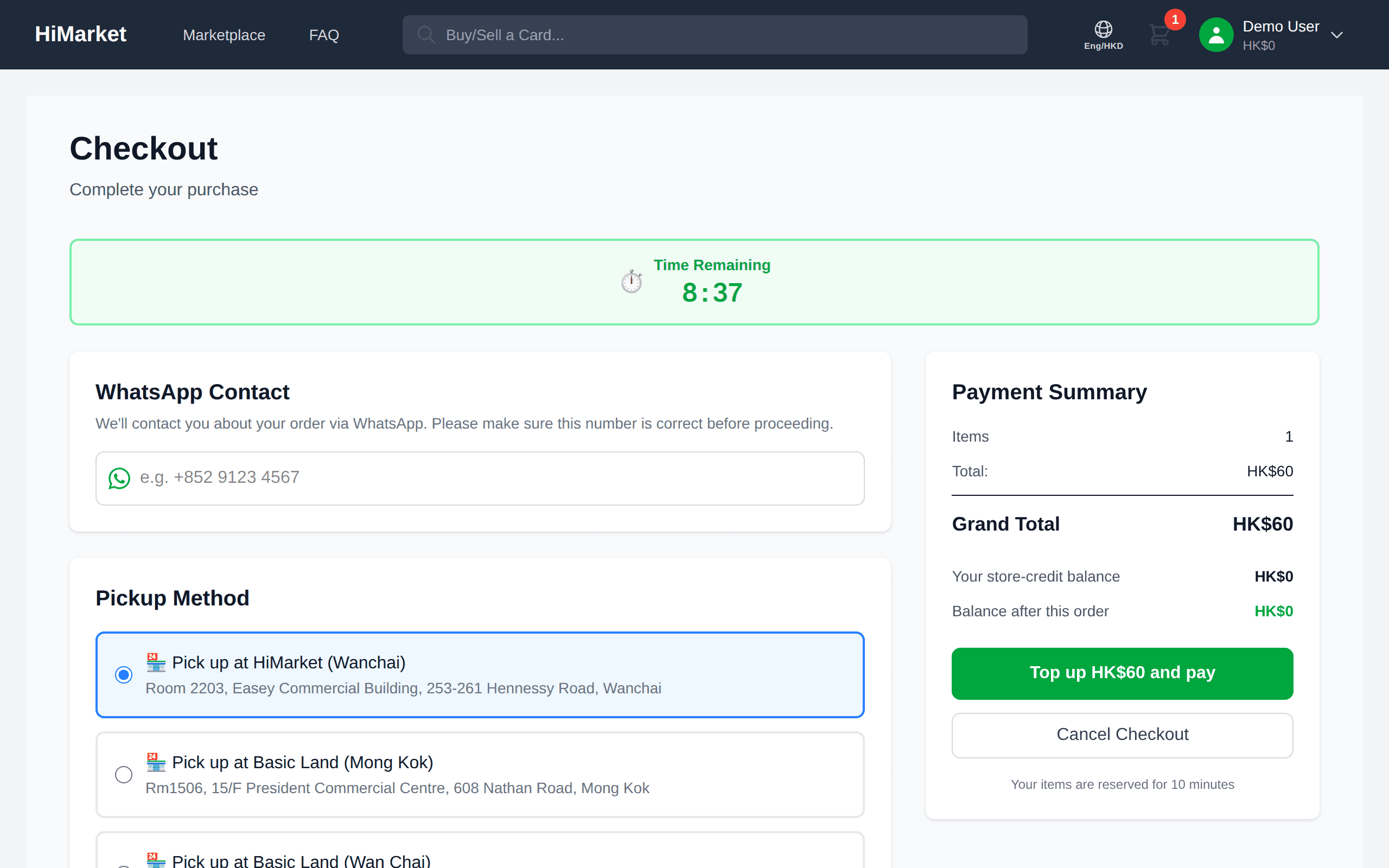Click the store-credit balance HK$0 value
1389x868 pixels.
pos(1273,576)
